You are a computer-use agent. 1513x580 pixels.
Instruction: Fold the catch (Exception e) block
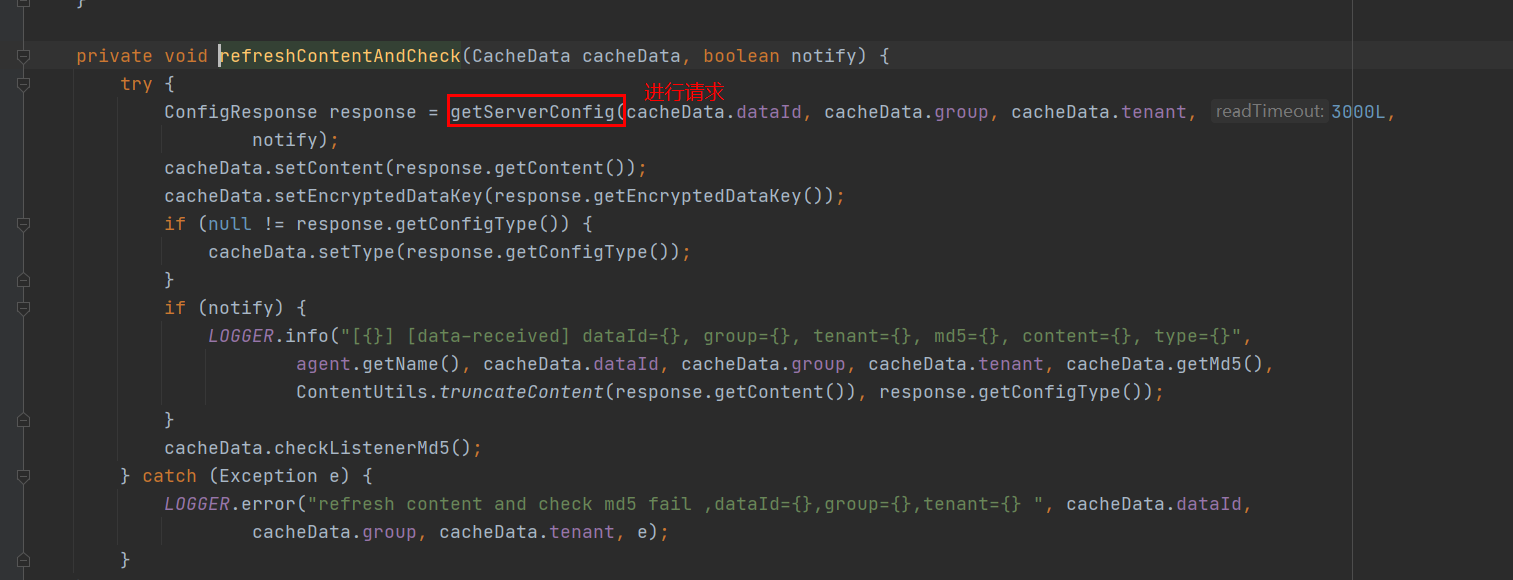tap(24, 476)
